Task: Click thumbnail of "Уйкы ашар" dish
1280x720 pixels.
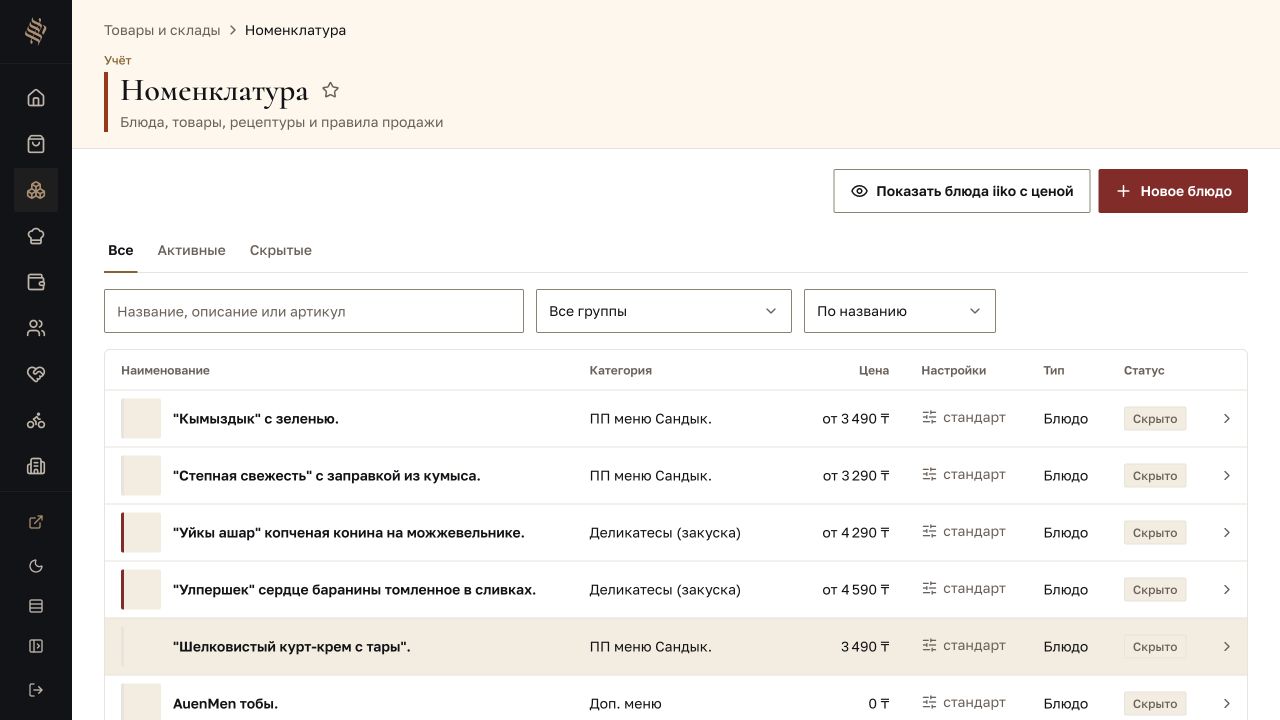Action: (141, 533)
